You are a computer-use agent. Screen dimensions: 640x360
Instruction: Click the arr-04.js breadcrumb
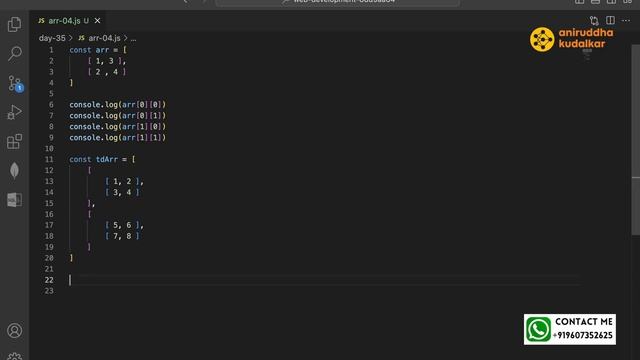point(100,38)
